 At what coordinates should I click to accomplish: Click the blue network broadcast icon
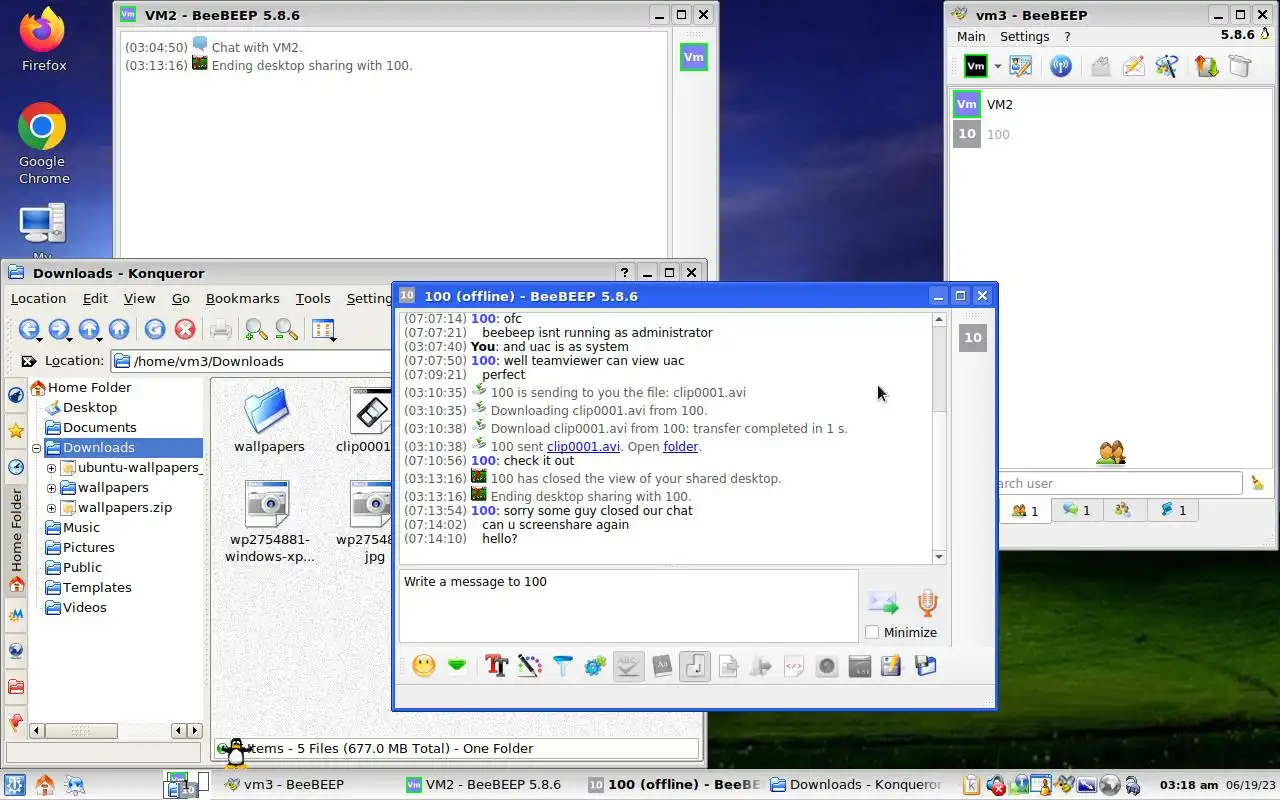(x=1061, y=67)
